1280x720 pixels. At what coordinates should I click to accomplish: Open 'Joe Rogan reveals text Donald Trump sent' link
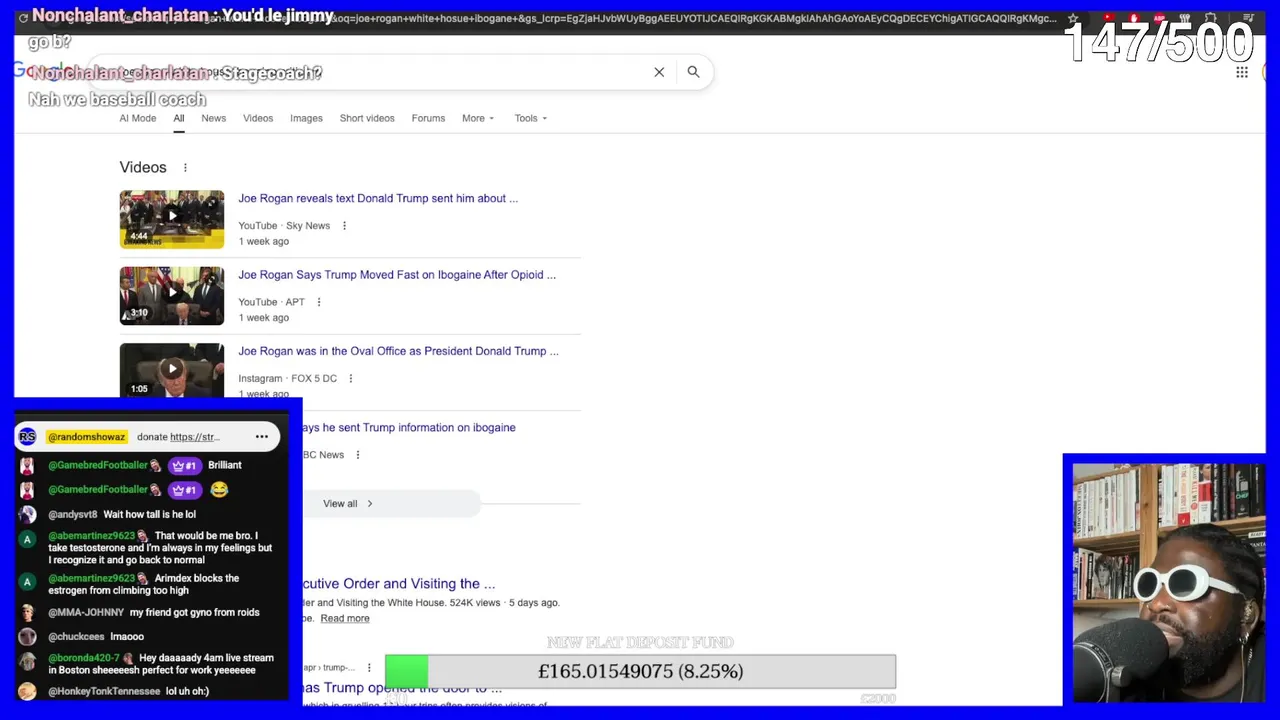tap(378, 198)
